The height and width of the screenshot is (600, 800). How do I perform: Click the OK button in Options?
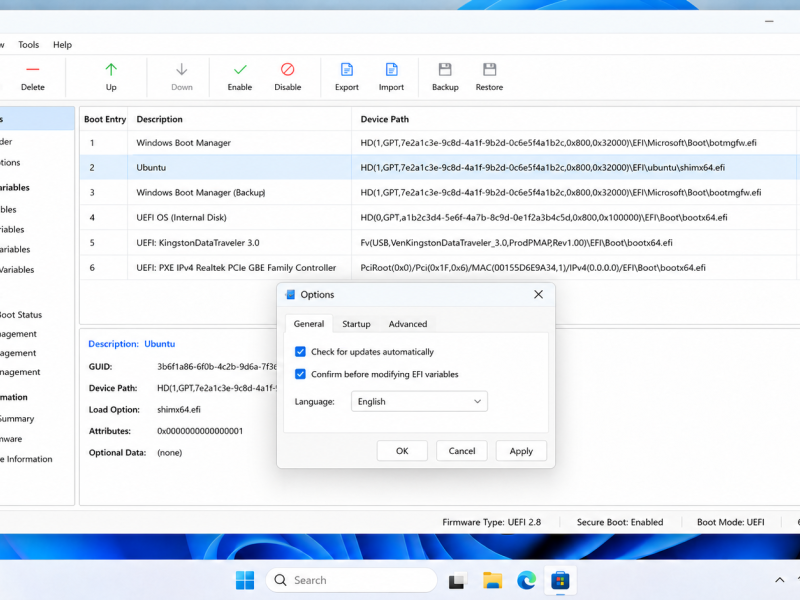click(x=402, y=451)
